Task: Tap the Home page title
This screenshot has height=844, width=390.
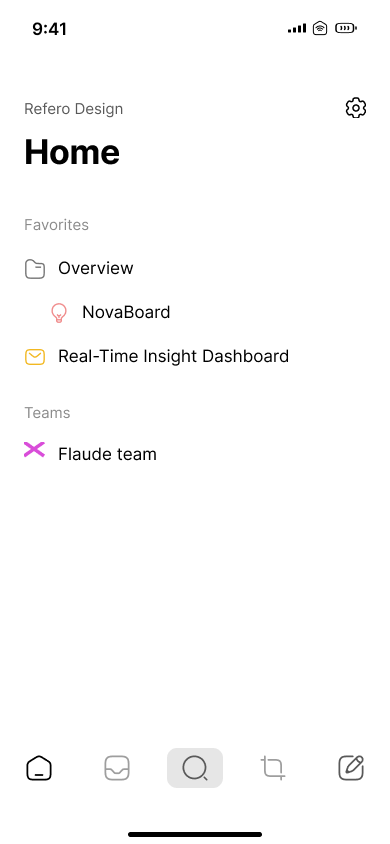Action: 72,152
